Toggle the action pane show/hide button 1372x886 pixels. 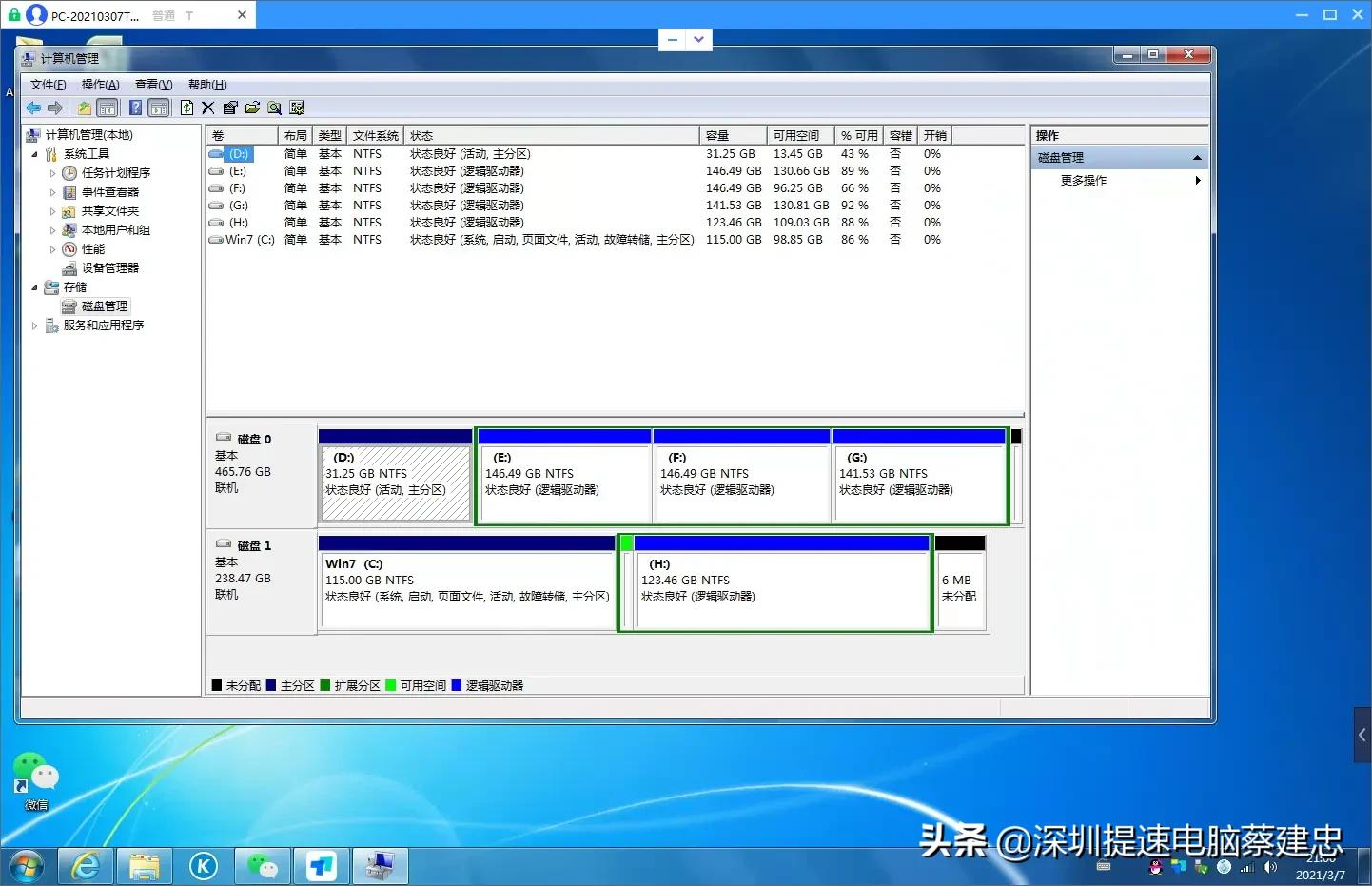coord(159,108)
